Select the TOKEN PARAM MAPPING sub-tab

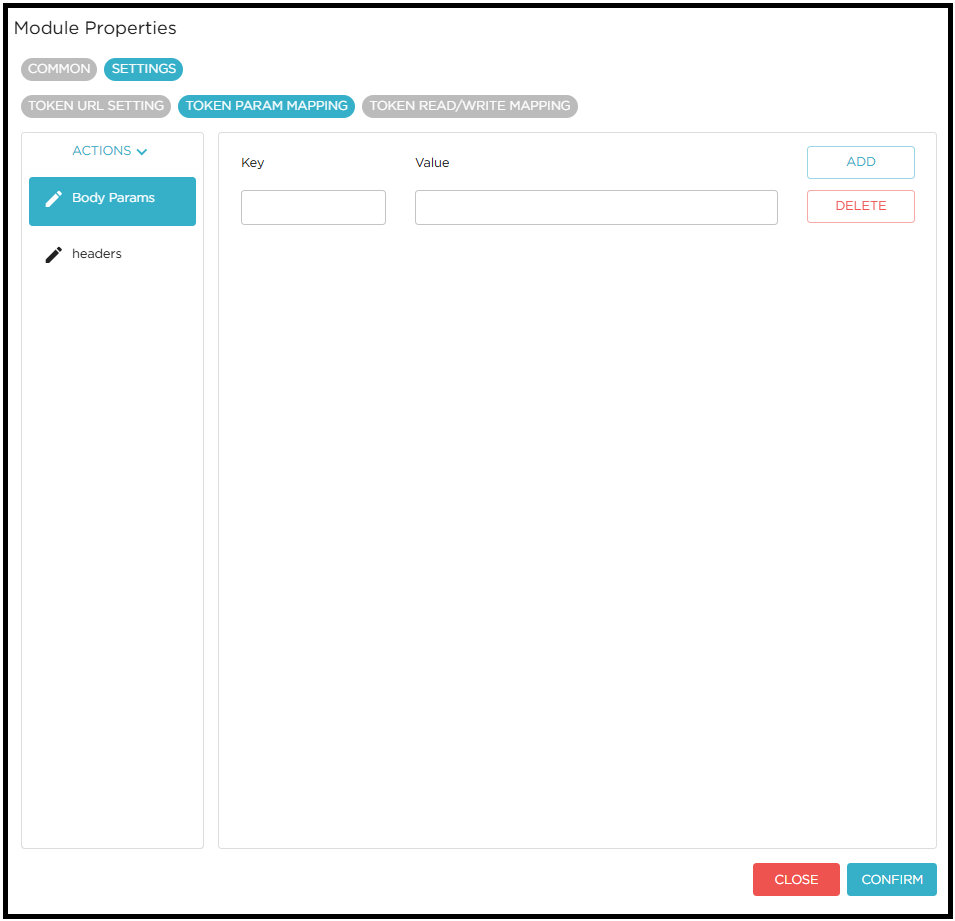click(266, 106)
